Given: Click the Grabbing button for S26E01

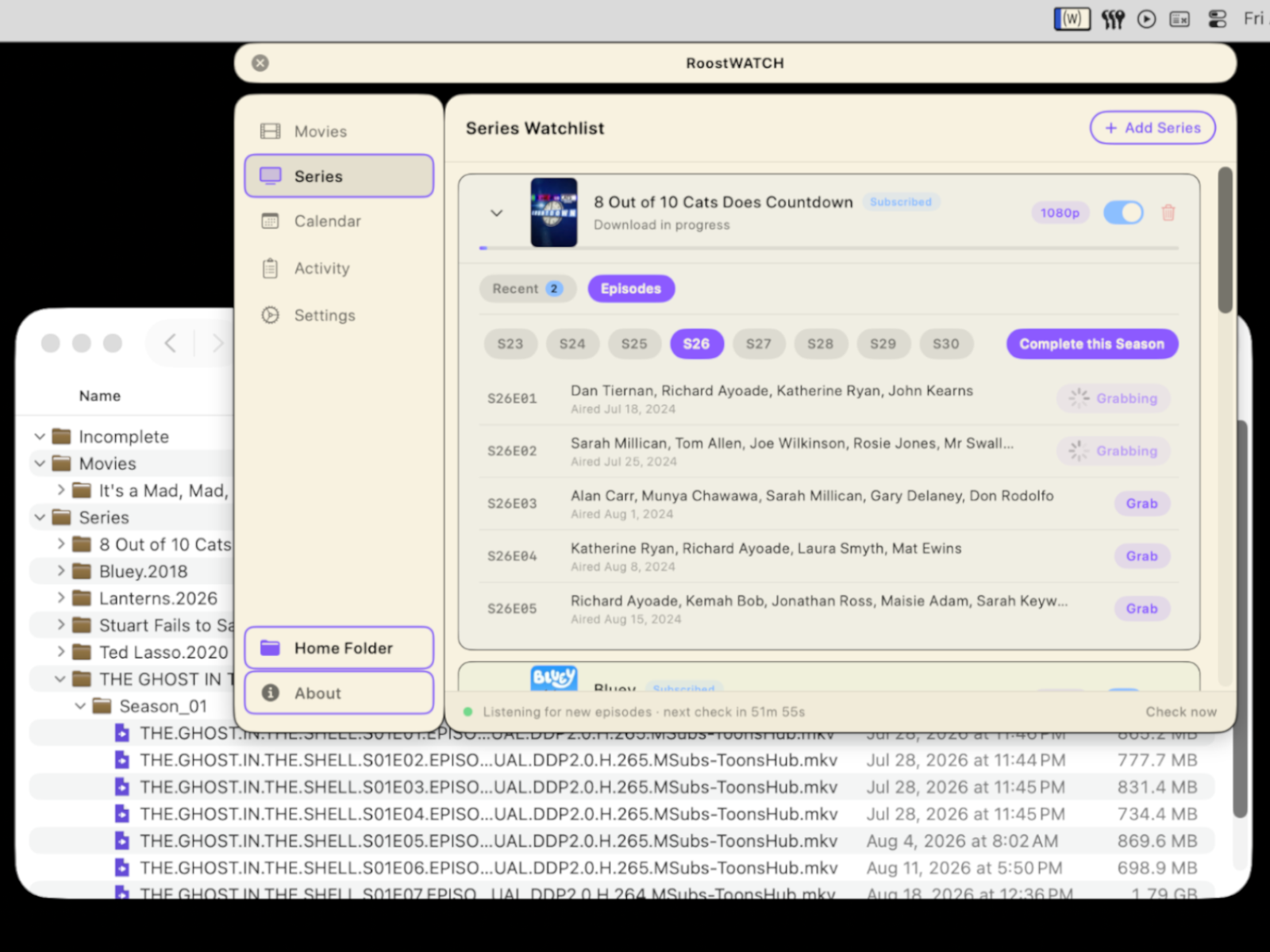Looking at the screenshot, I should pyautogui.click(x=1114, y=398).
